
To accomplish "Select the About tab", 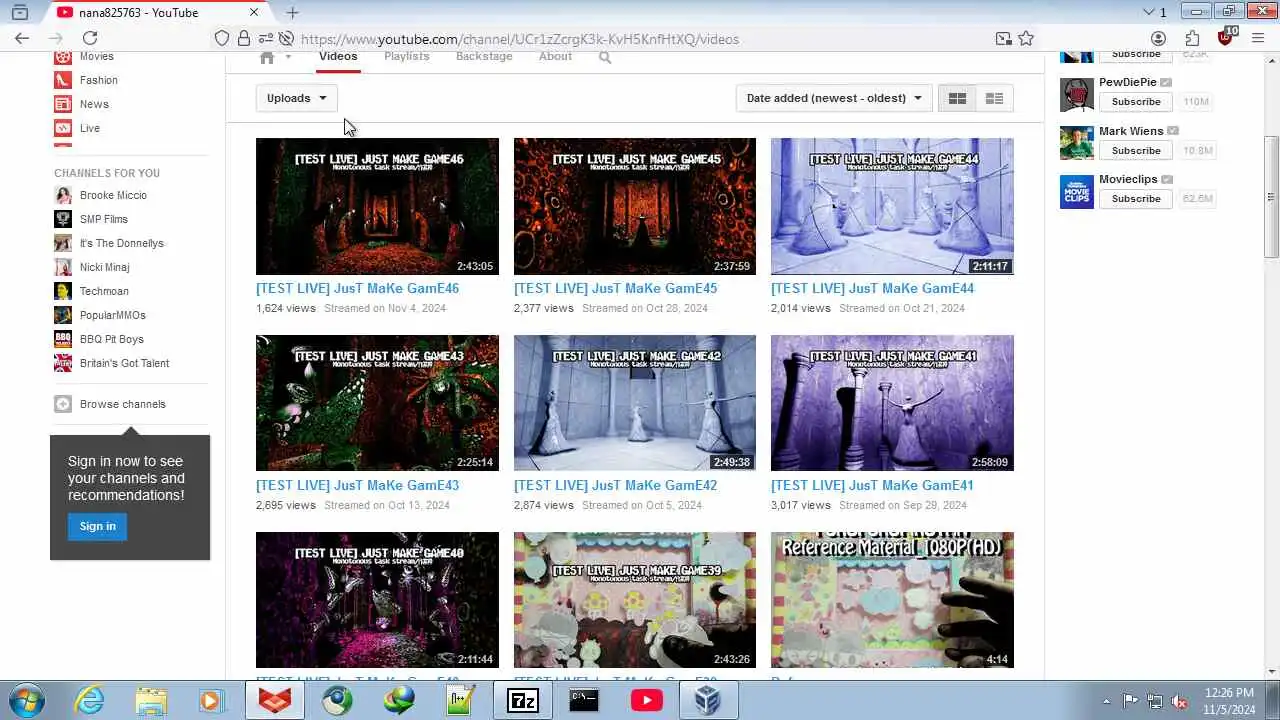I will point(555,56).
